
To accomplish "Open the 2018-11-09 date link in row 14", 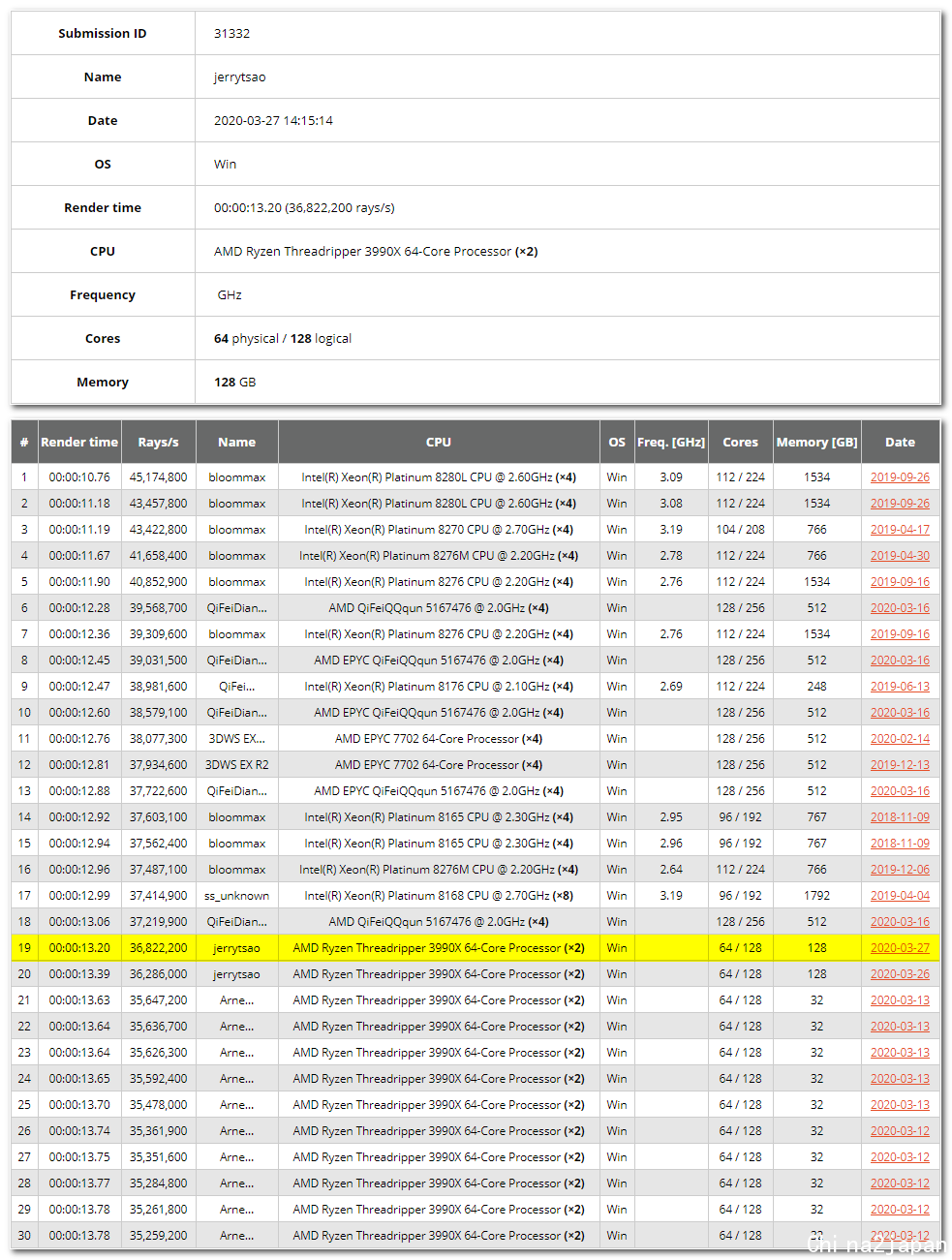I will pos(899,817).
